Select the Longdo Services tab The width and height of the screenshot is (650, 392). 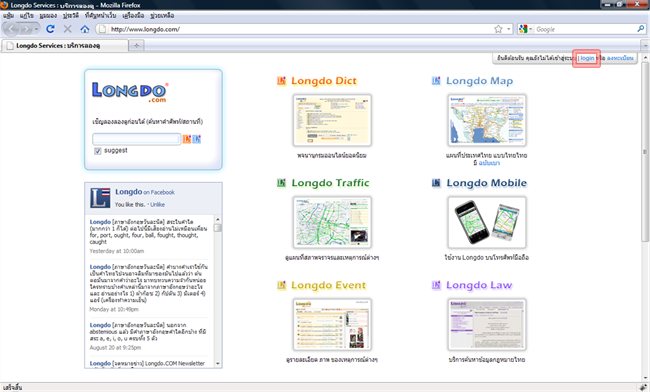(x=65, y=46)
